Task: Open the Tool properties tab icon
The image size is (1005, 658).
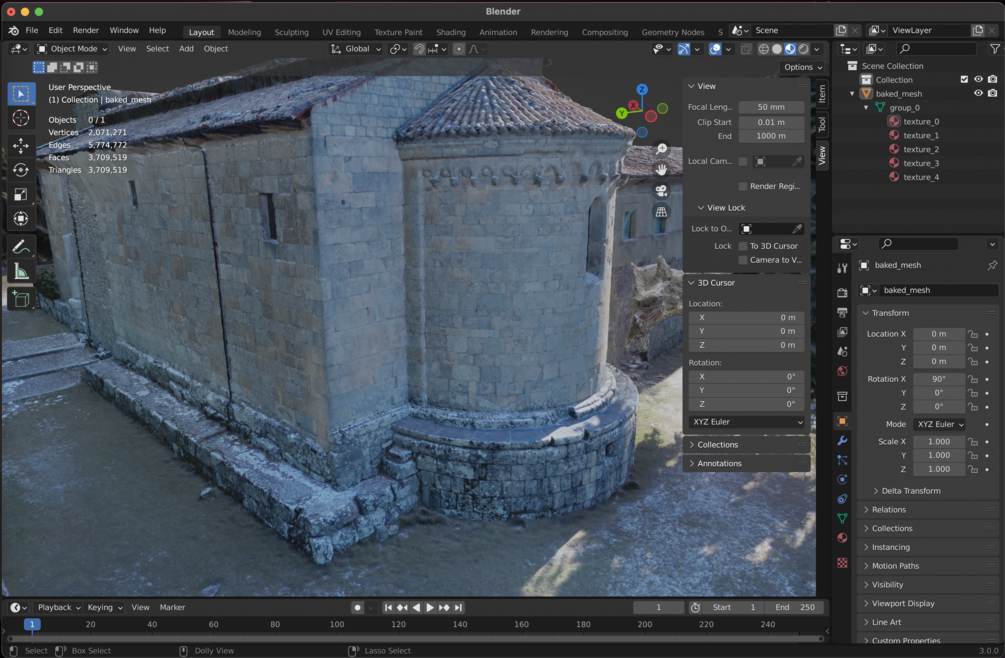Action: pyautogui.click(x=842, y=268)
